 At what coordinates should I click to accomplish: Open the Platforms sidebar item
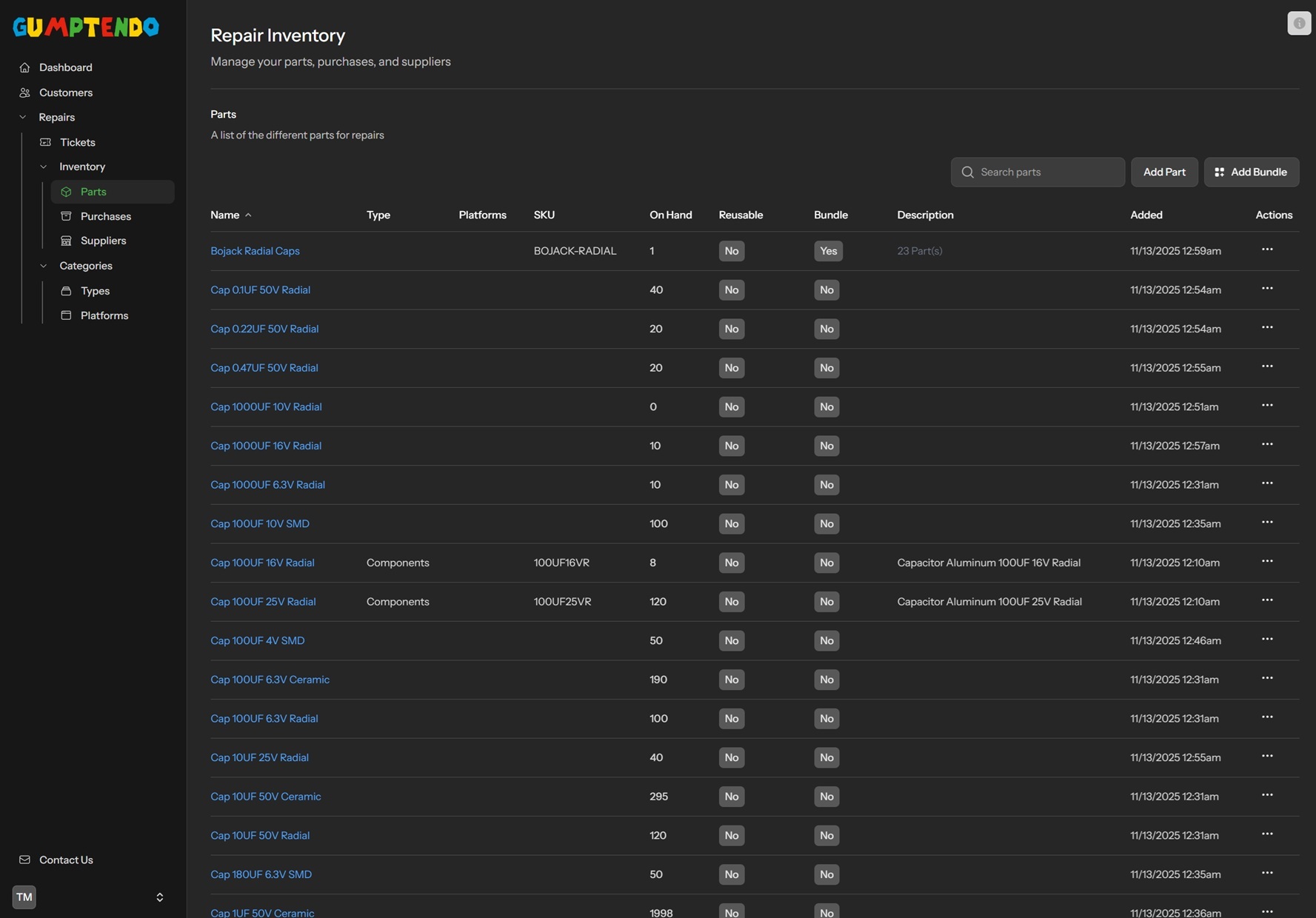(104, 315)
